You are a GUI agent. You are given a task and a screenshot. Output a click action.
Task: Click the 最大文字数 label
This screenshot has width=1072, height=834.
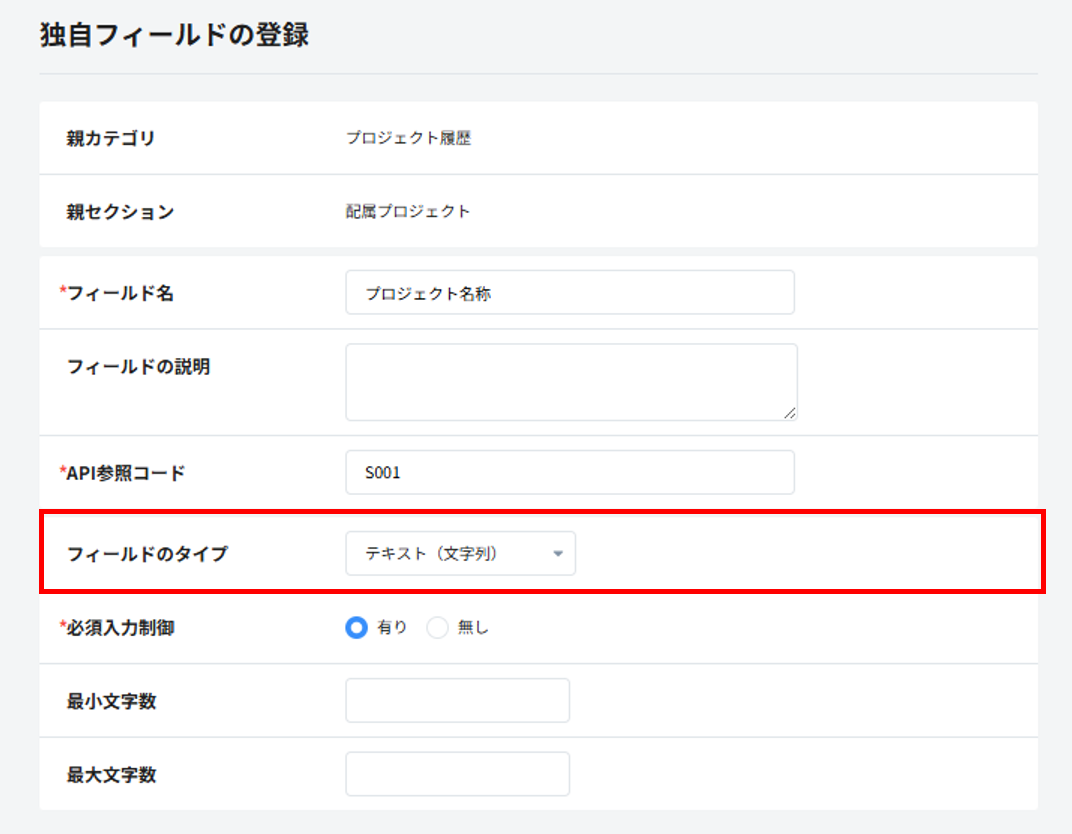point(111,775)
